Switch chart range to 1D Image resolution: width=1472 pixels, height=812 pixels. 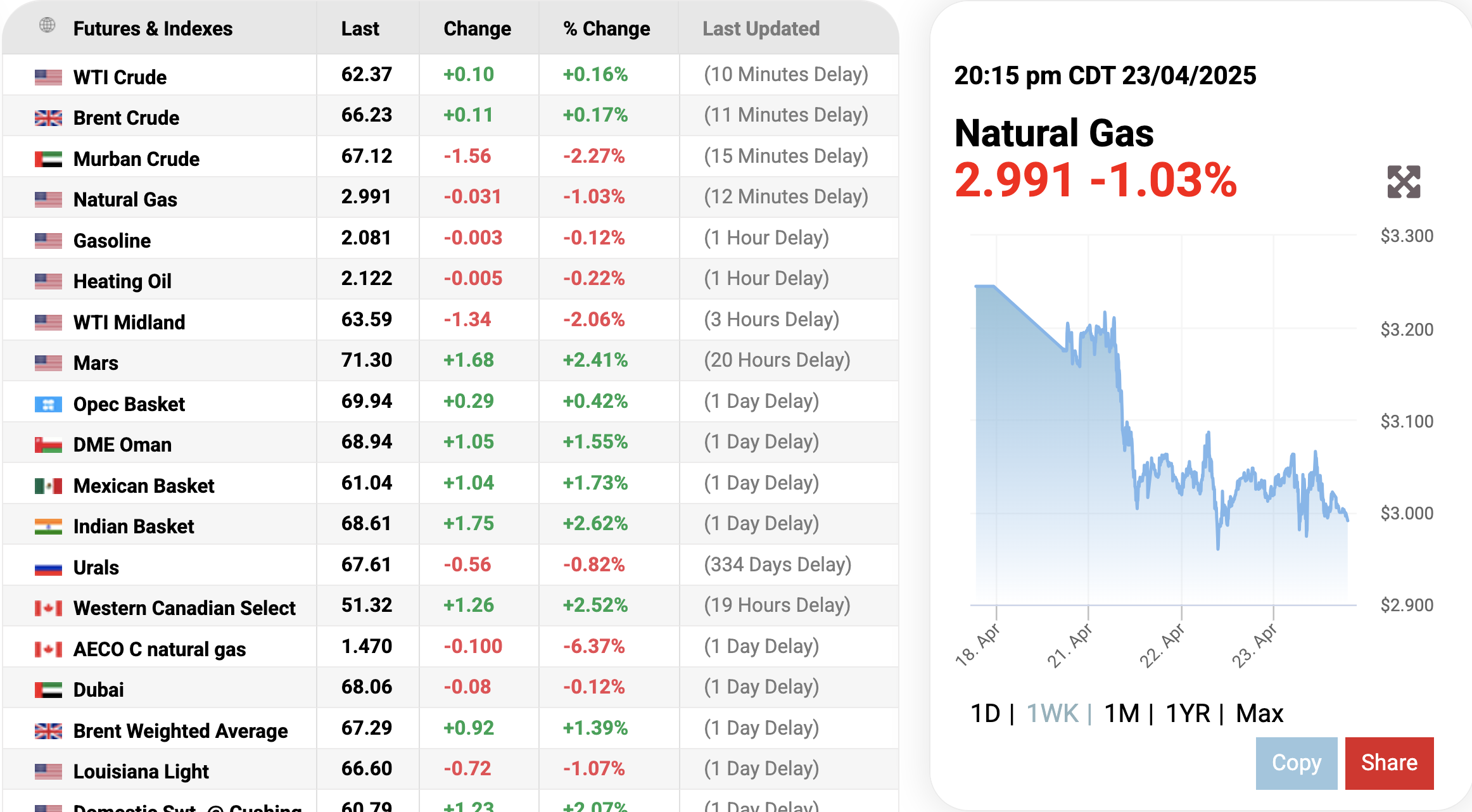coord(985,714)
